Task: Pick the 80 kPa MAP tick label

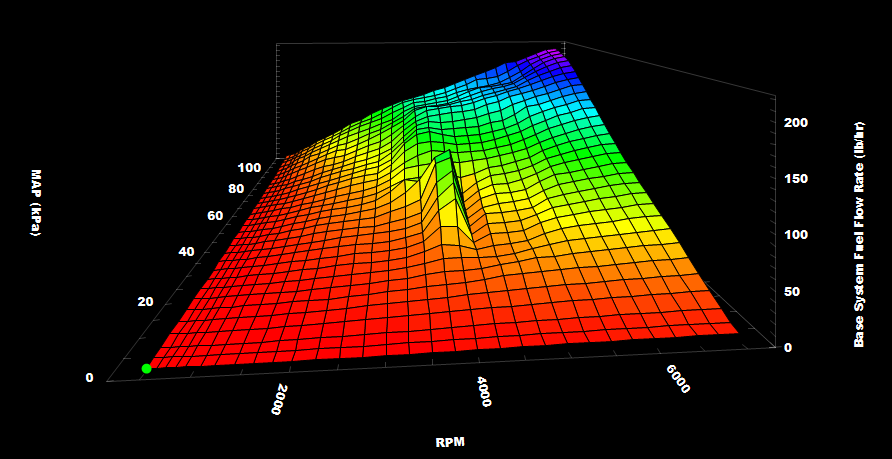Action: coord(236,188)
